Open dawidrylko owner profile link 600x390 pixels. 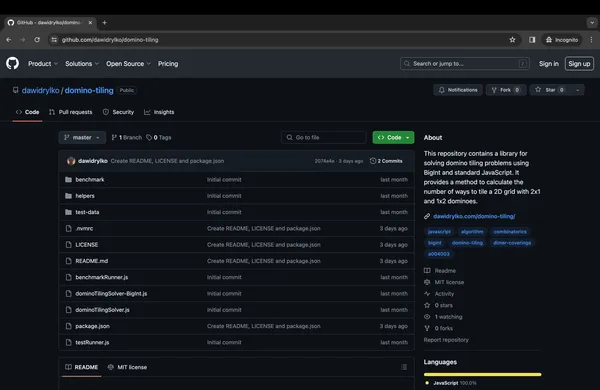click(x=41, y=90)
